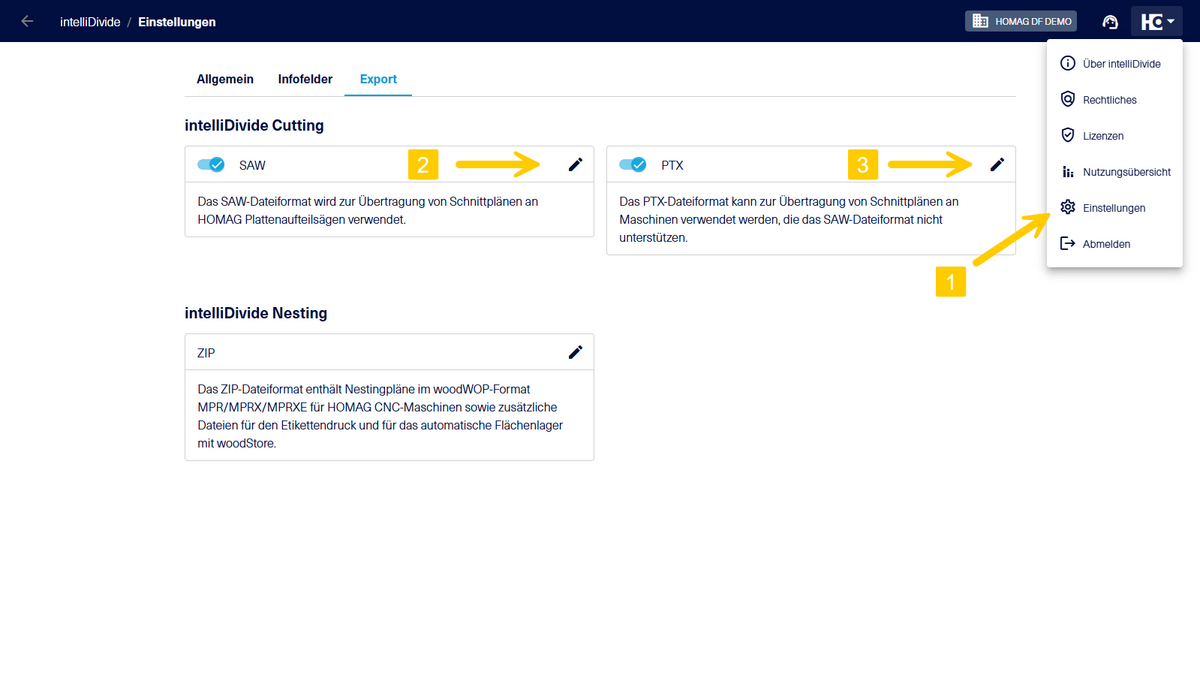Click the Einstellungen gear icon
The image size is (1200, 675).
(x=1067, y=208)
